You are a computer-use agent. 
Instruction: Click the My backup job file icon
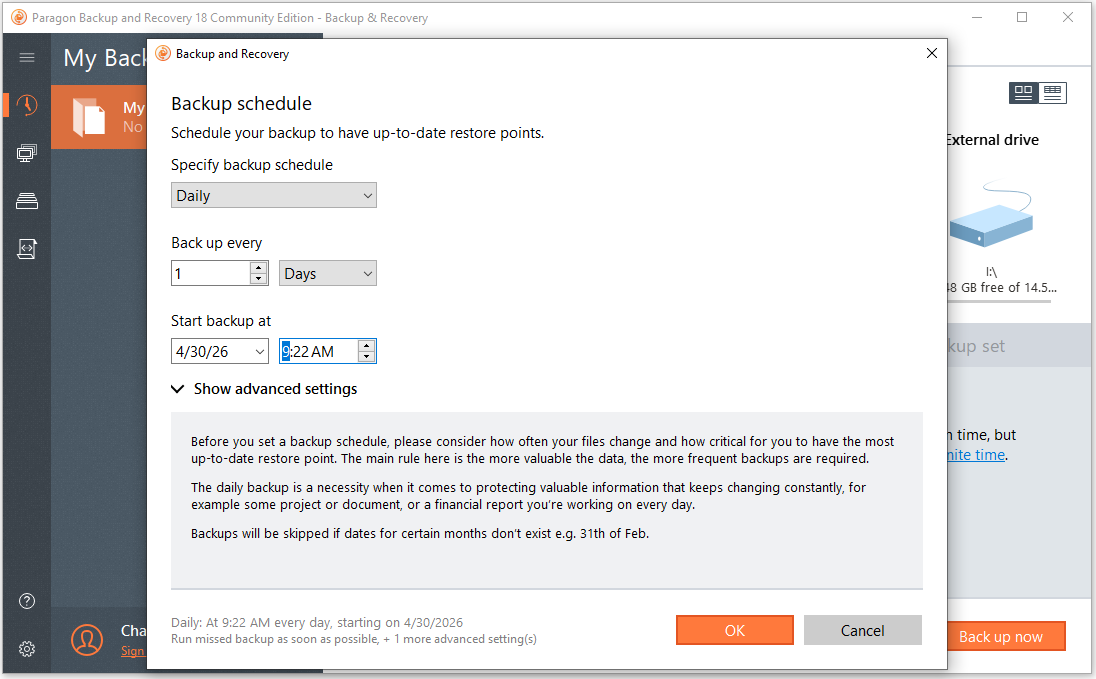click(89, 117)
